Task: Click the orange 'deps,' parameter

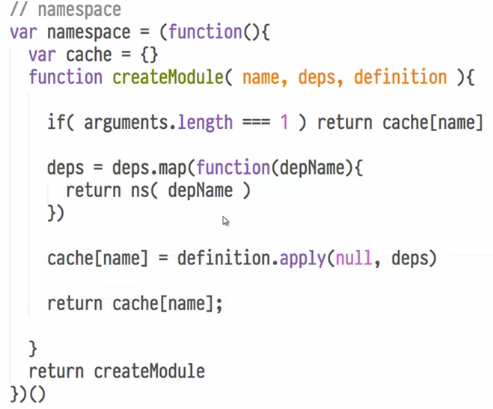Action: 320,78
